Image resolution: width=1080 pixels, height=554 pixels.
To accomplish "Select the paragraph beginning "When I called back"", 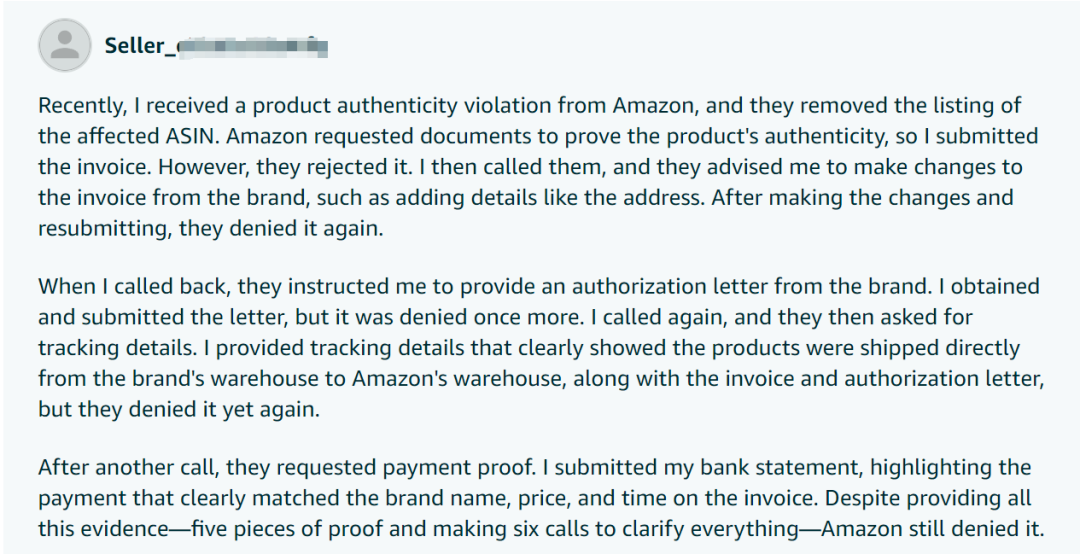I will tap(541, 347).
